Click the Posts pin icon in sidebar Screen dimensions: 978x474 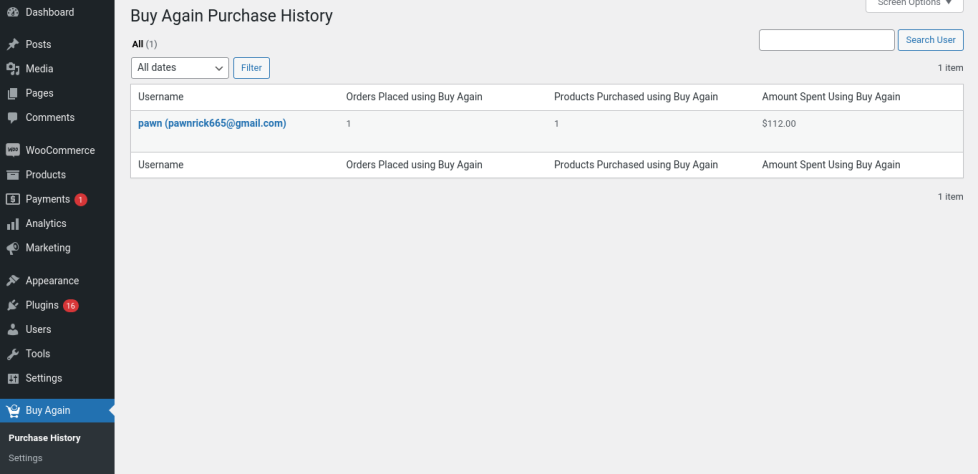[13, 45]
